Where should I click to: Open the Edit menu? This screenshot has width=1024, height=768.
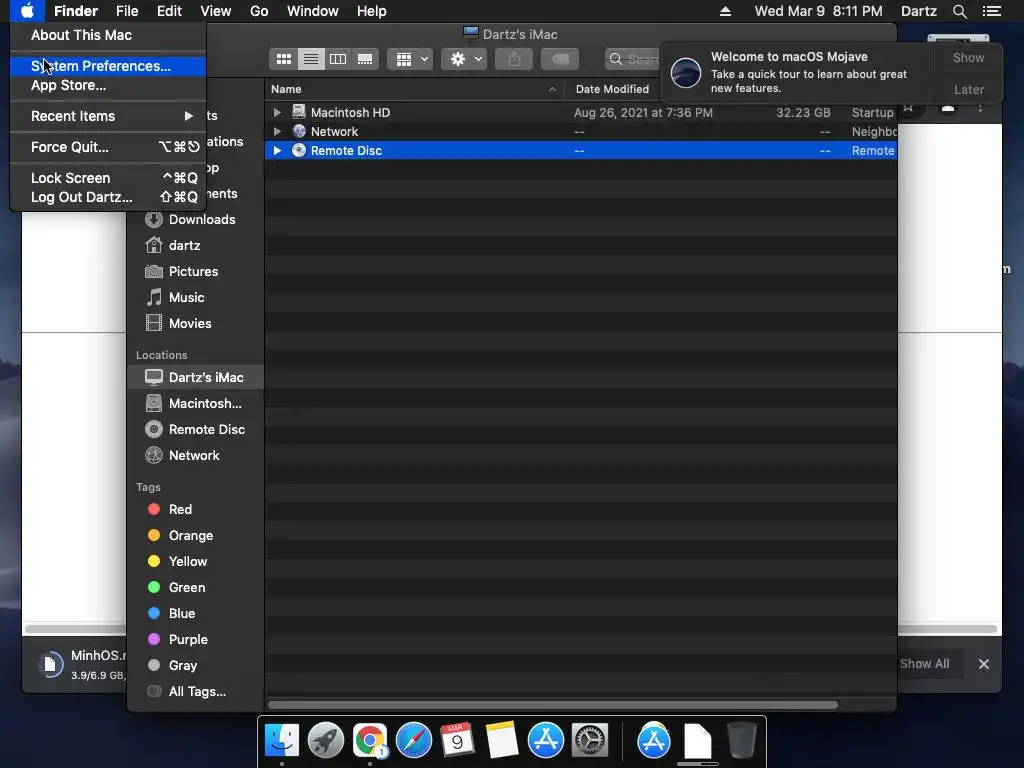click(x=169, y=11)
